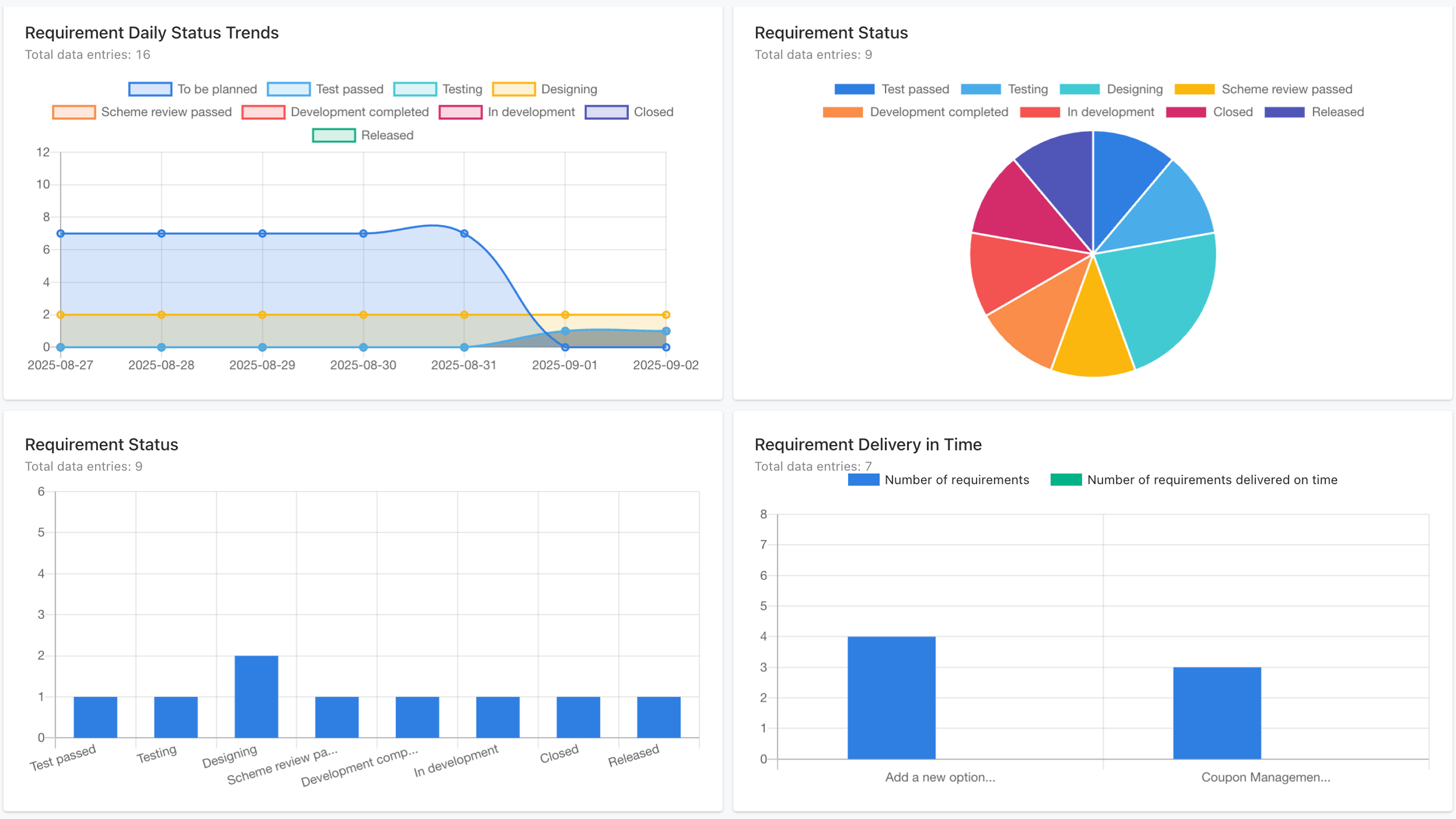The image size is (1456, 819).
Task: Select the 2025-08-31 data point on blue trend line
Action: click(x=464, y=234)
